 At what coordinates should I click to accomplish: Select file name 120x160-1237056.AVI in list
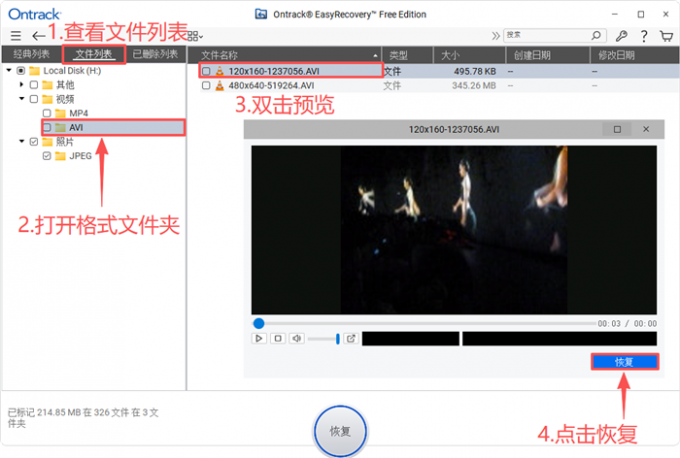(274, 71)
